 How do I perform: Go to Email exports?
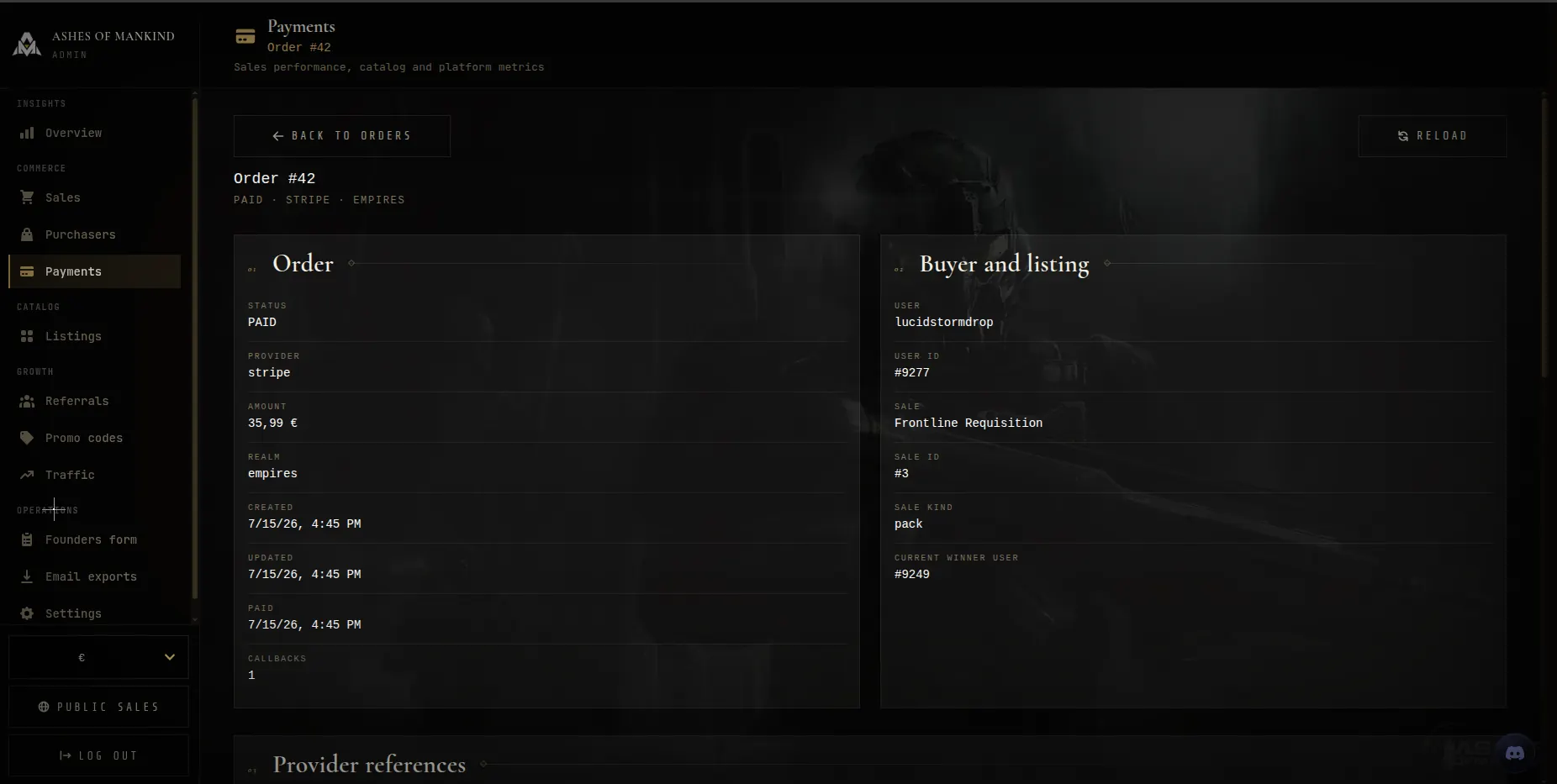click(94, 576)
